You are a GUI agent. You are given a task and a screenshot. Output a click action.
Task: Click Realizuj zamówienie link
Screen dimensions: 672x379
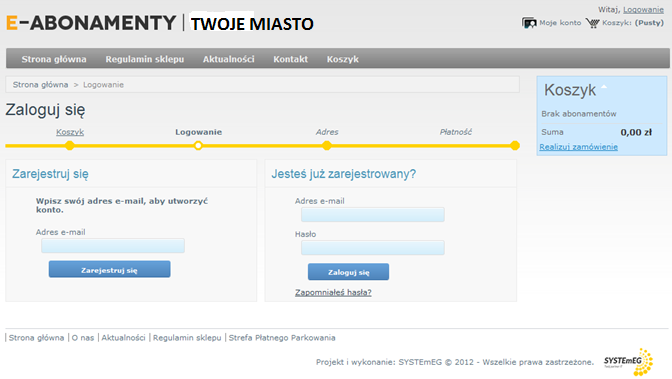click(579, 147)
